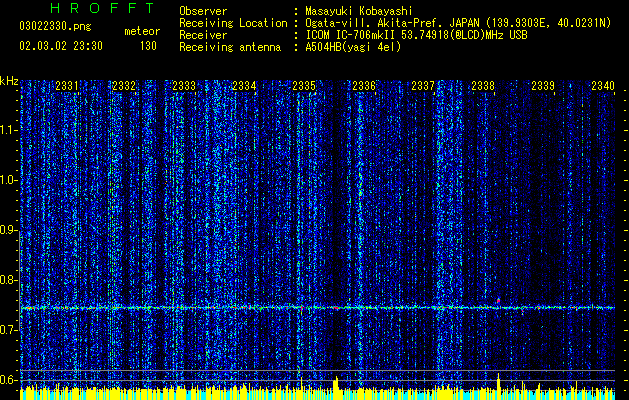Select the filename 03022330.png
629x400 pixels.
pyautogui.click(x=55, y=27)
